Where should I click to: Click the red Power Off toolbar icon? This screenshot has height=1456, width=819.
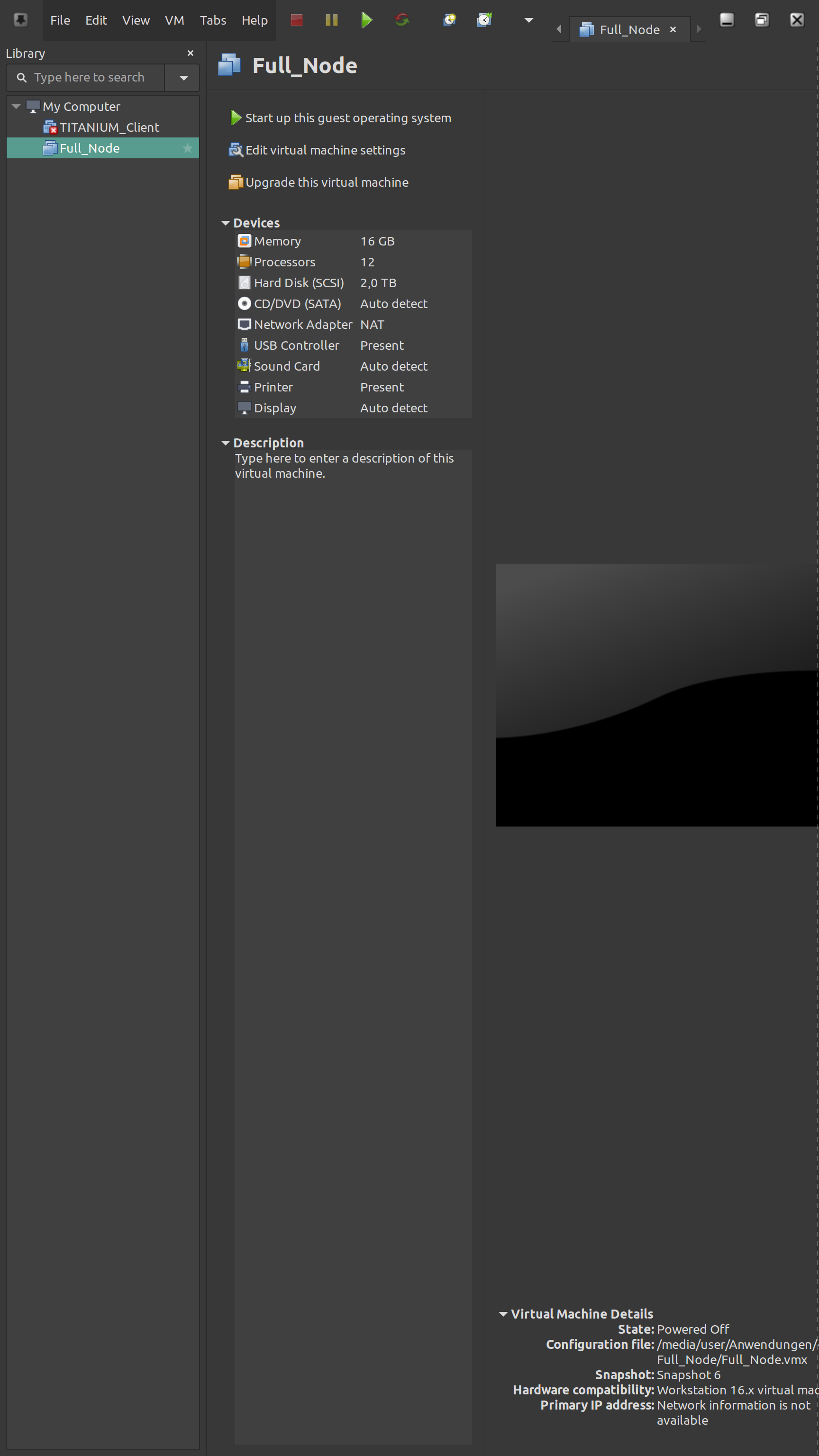coord(296,20)
